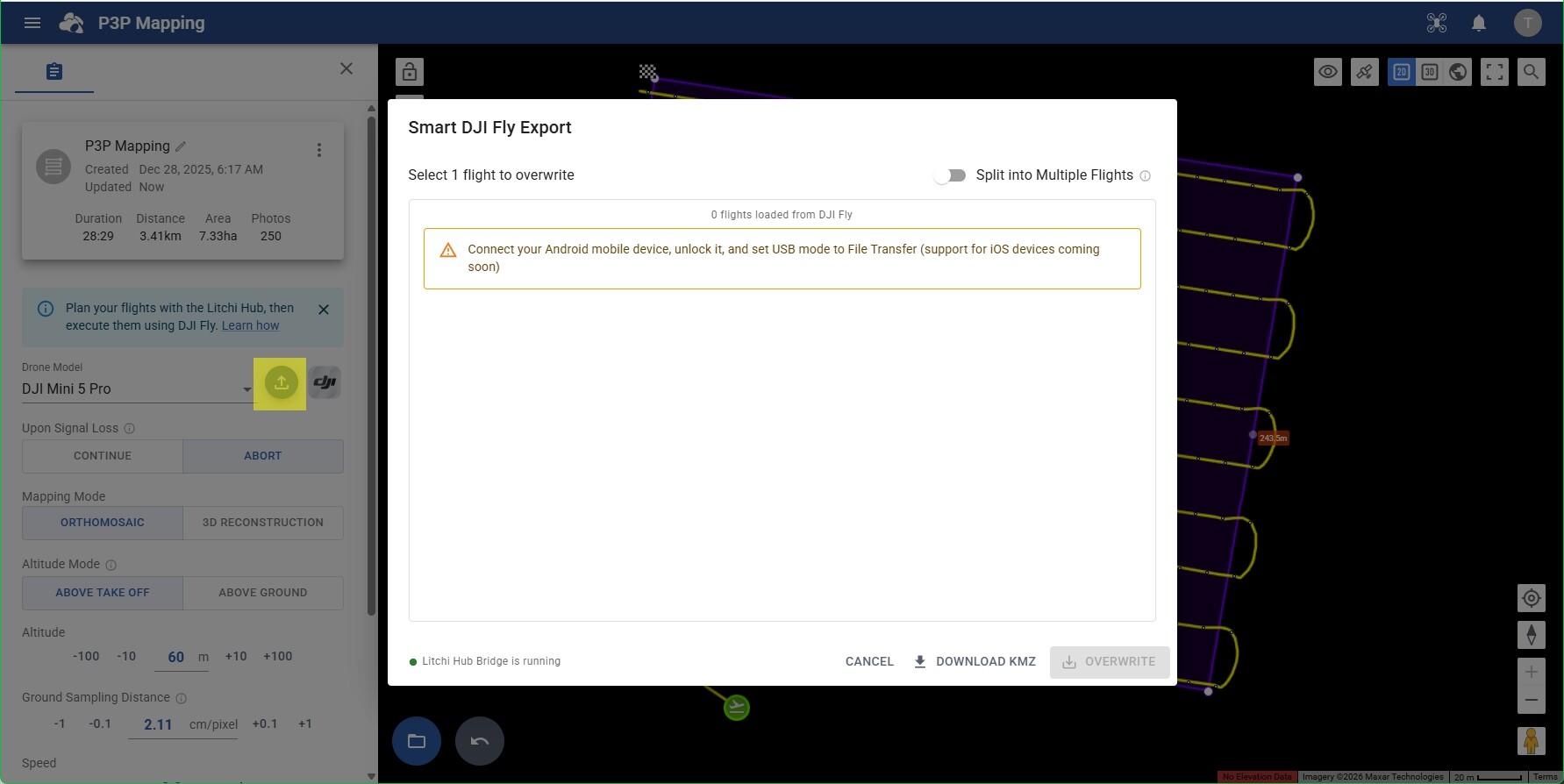The image size is (1564, 784).
Task: Toggle Split into Multiple Flights switch
Action: pos(950,175)
